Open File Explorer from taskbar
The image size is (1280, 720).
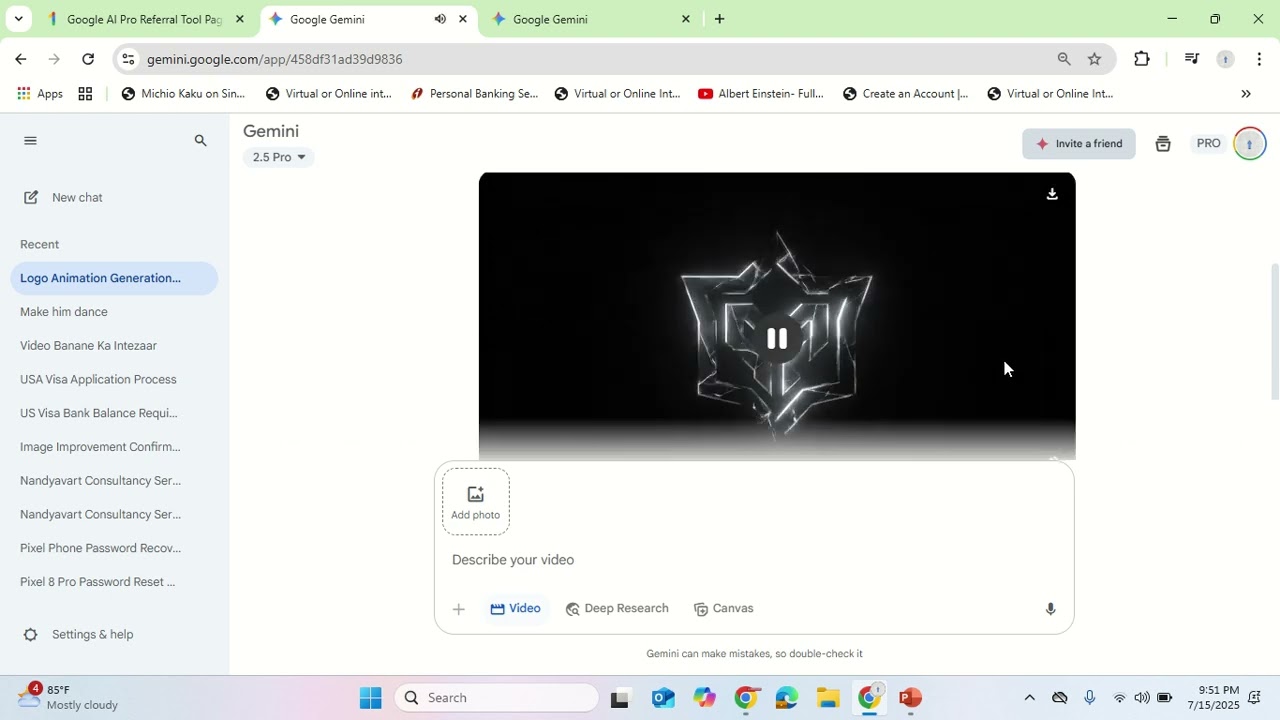tap(827, 698)
